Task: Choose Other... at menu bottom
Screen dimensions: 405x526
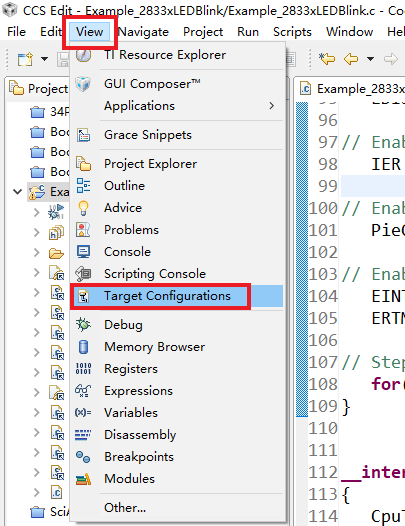Action: coord(125,508)
